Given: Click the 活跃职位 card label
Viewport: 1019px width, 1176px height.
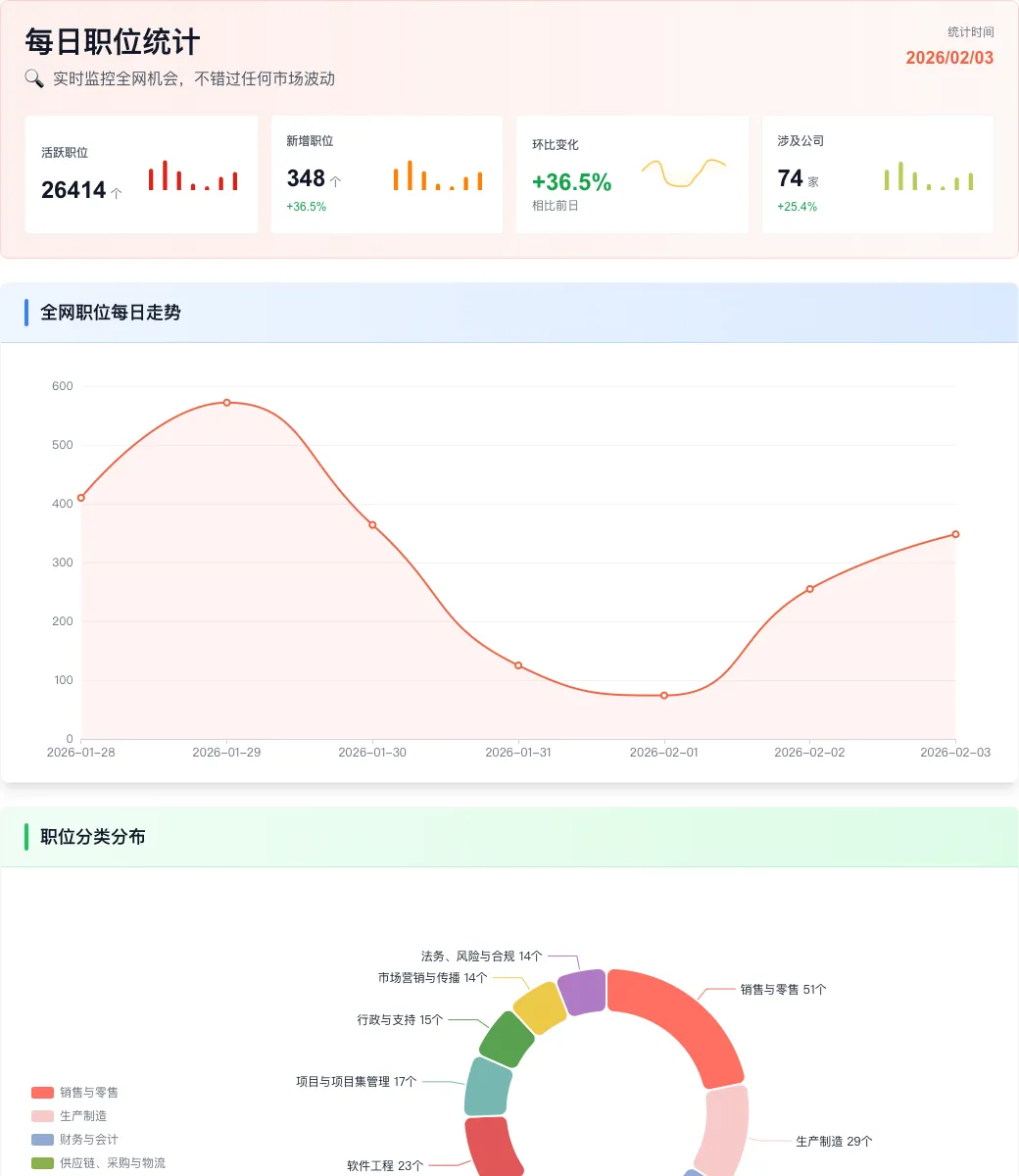Looking at the screenshot, I should click(65, 153).
